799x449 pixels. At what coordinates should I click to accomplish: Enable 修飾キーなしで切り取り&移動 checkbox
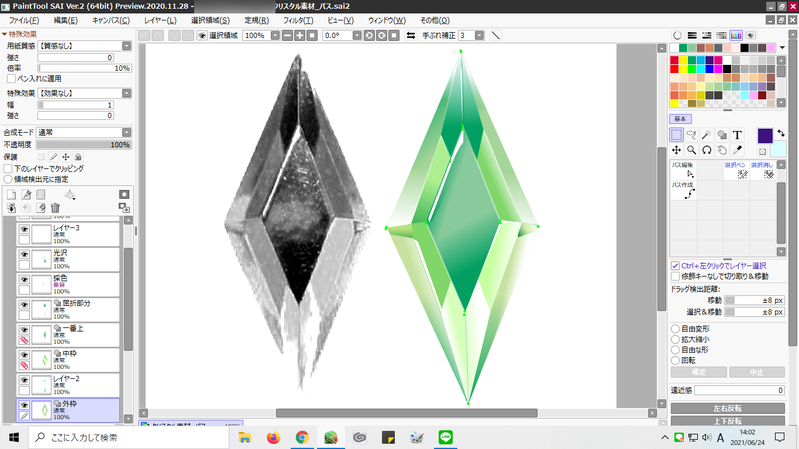click(x=675, y=276)
